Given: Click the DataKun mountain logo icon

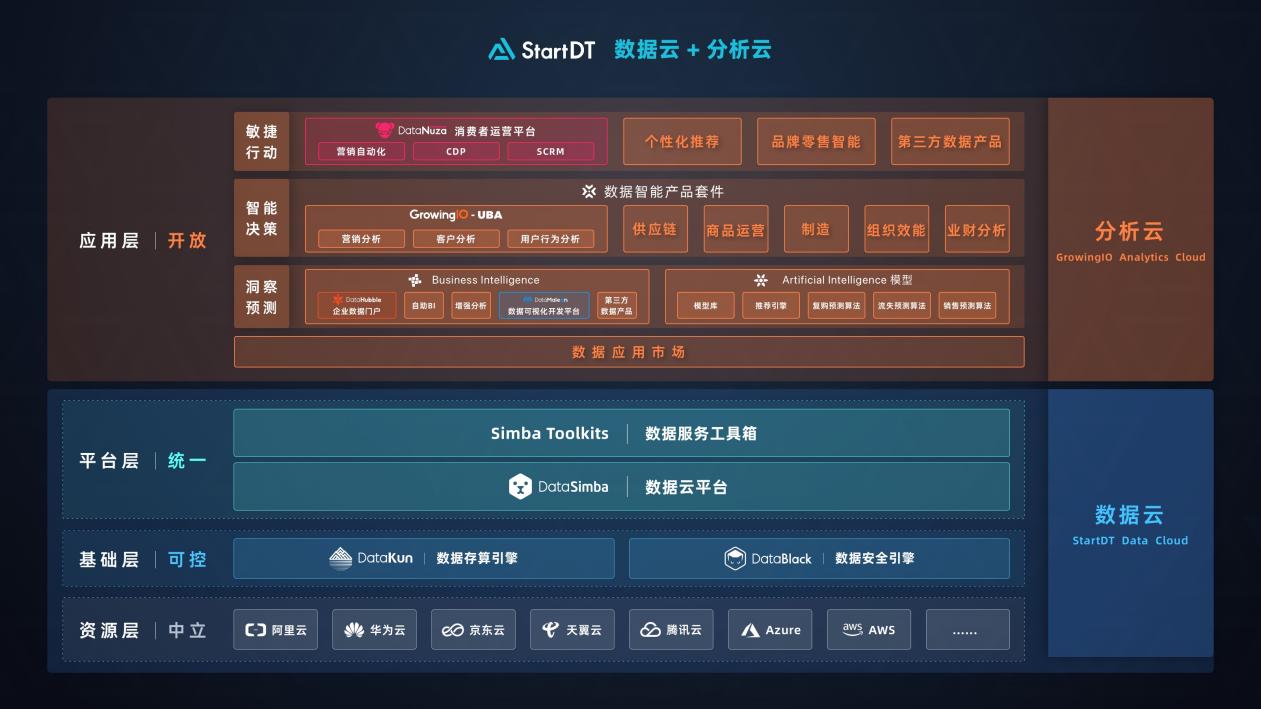Looking at the screenshot, I should click(341, 558).
